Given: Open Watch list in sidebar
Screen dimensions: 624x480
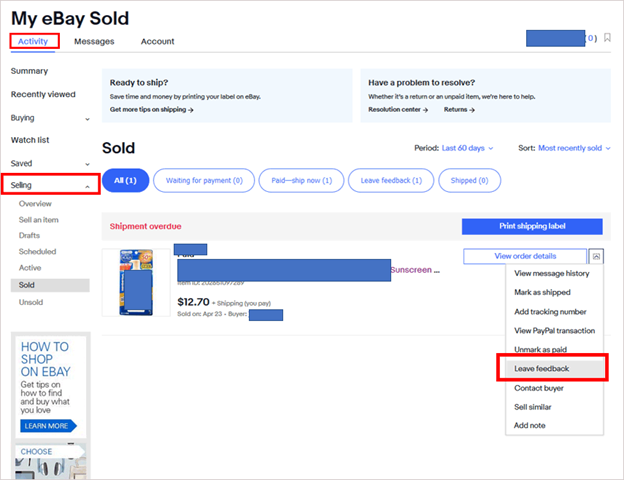Looking at the screenshot, I should (30, 140).
